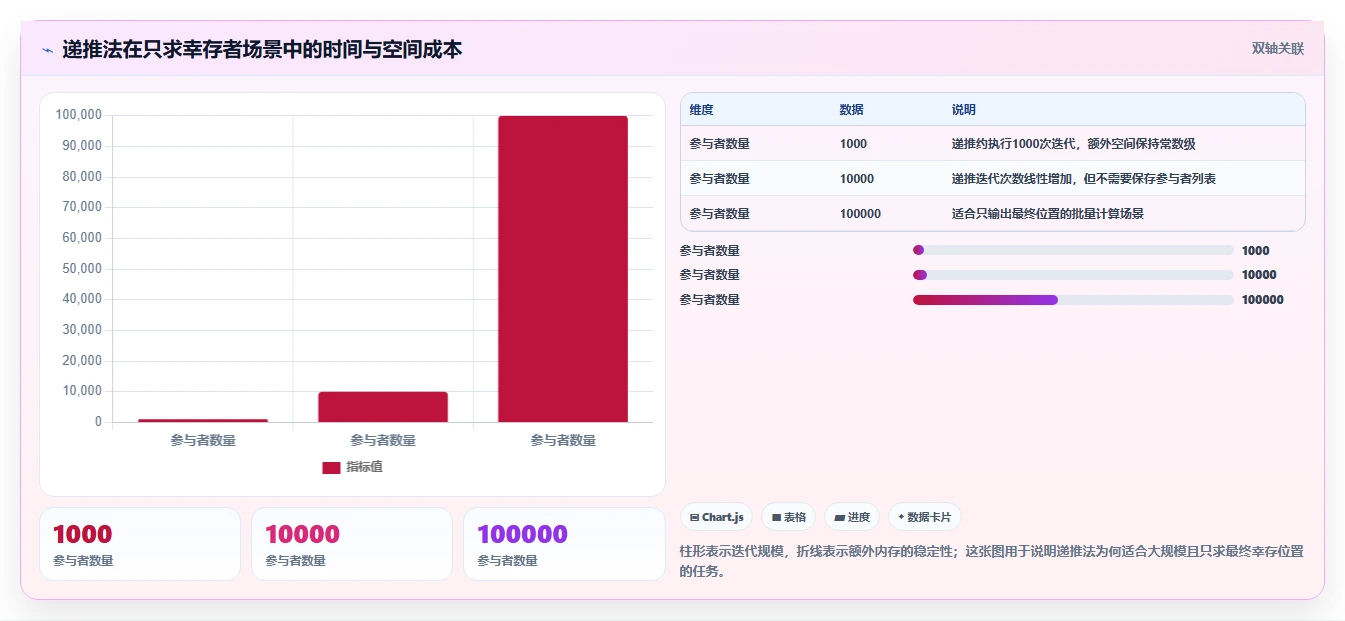The image size is (1345, 621).
Task: Open the red 1000 stat card
Action: (x=140, y=544)
